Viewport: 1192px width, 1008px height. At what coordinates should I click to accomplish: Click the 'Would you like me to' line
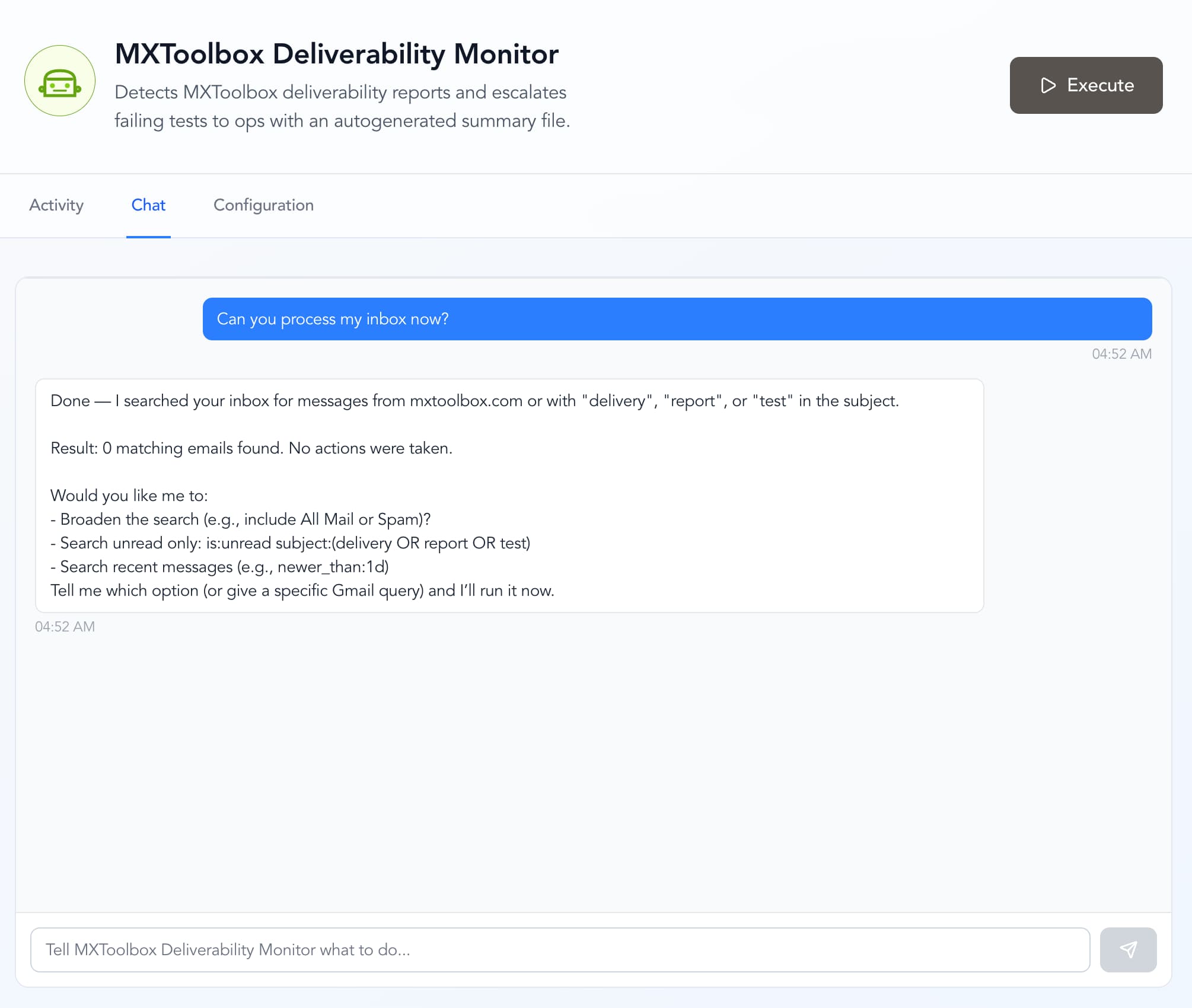tap(129, 496)
